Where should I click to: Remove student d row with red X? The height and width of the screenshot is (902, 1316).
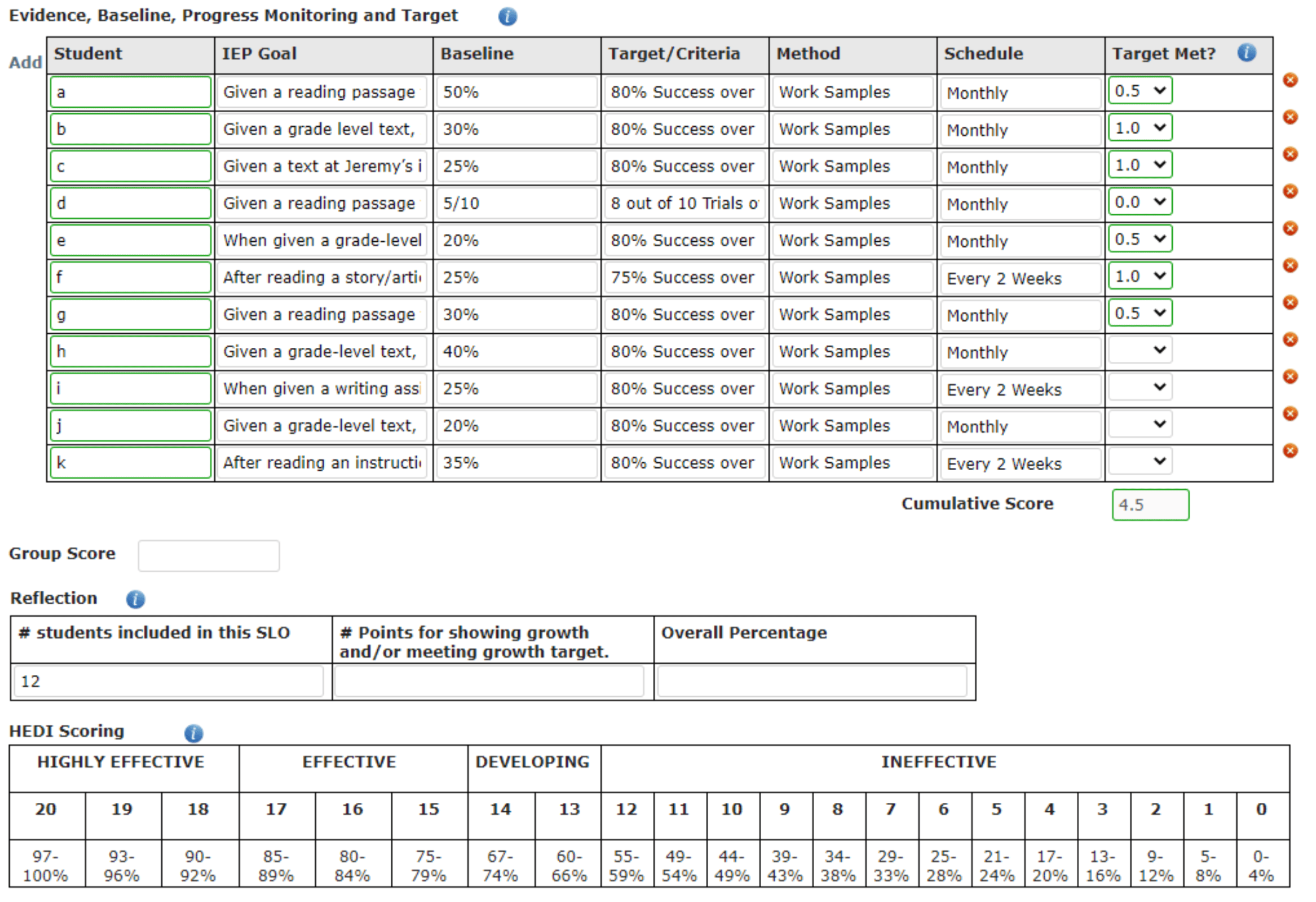(1290, 191)
